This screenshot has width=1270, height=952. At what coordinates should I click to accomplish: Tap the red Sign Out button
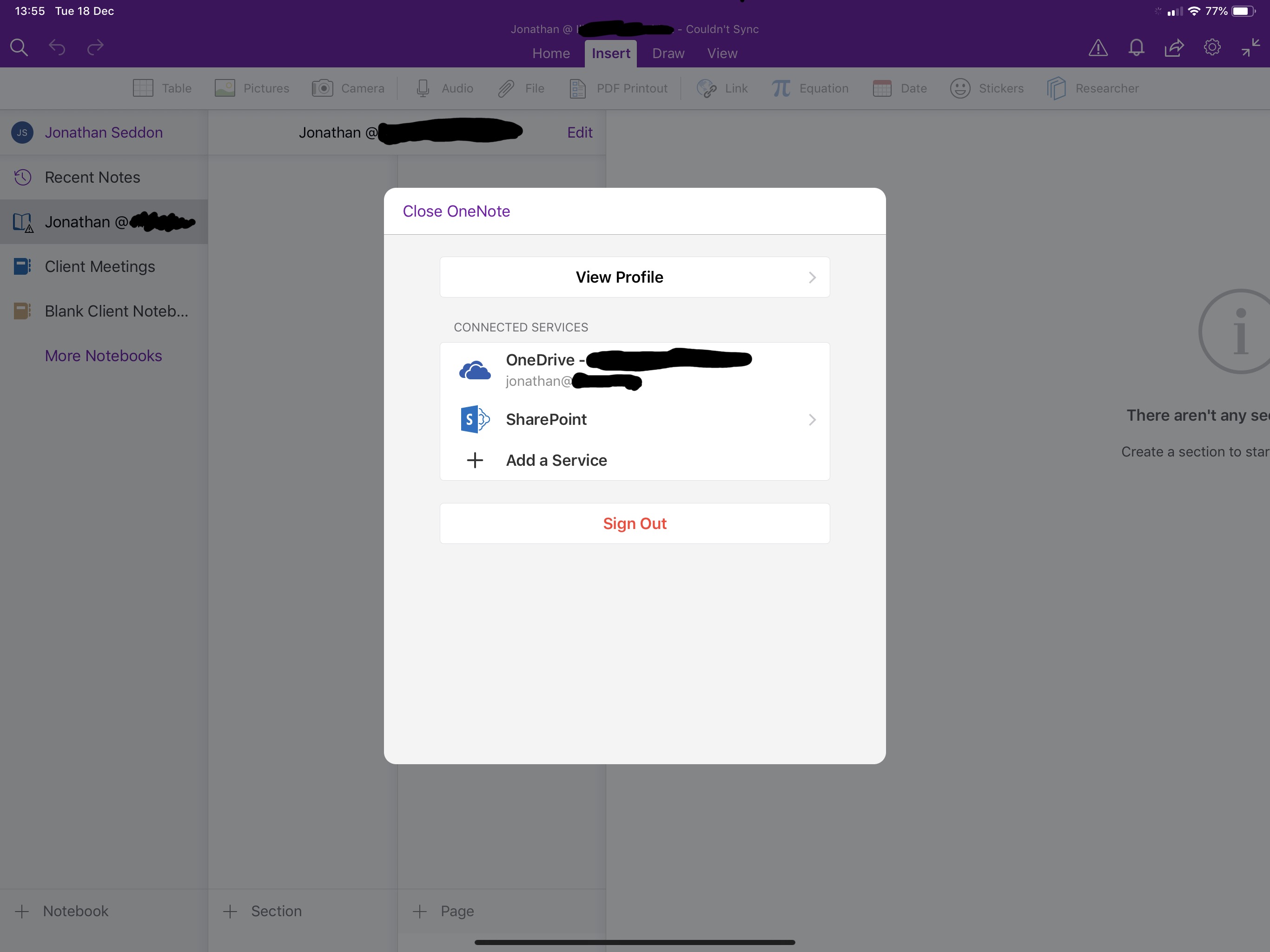click(635, 523)
